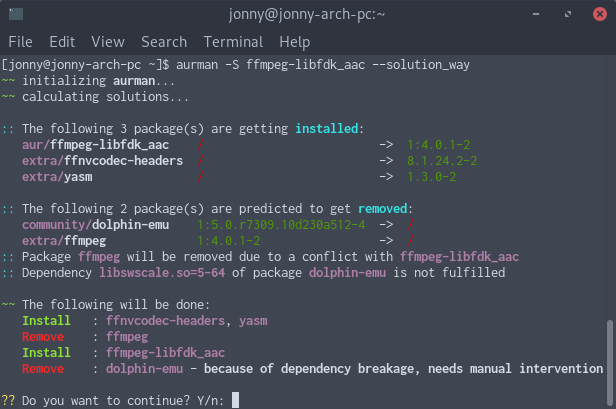This screenshot has height=409, width=616.
Task: Click 'Remove : ffmpeg' line
Action: 85,337
